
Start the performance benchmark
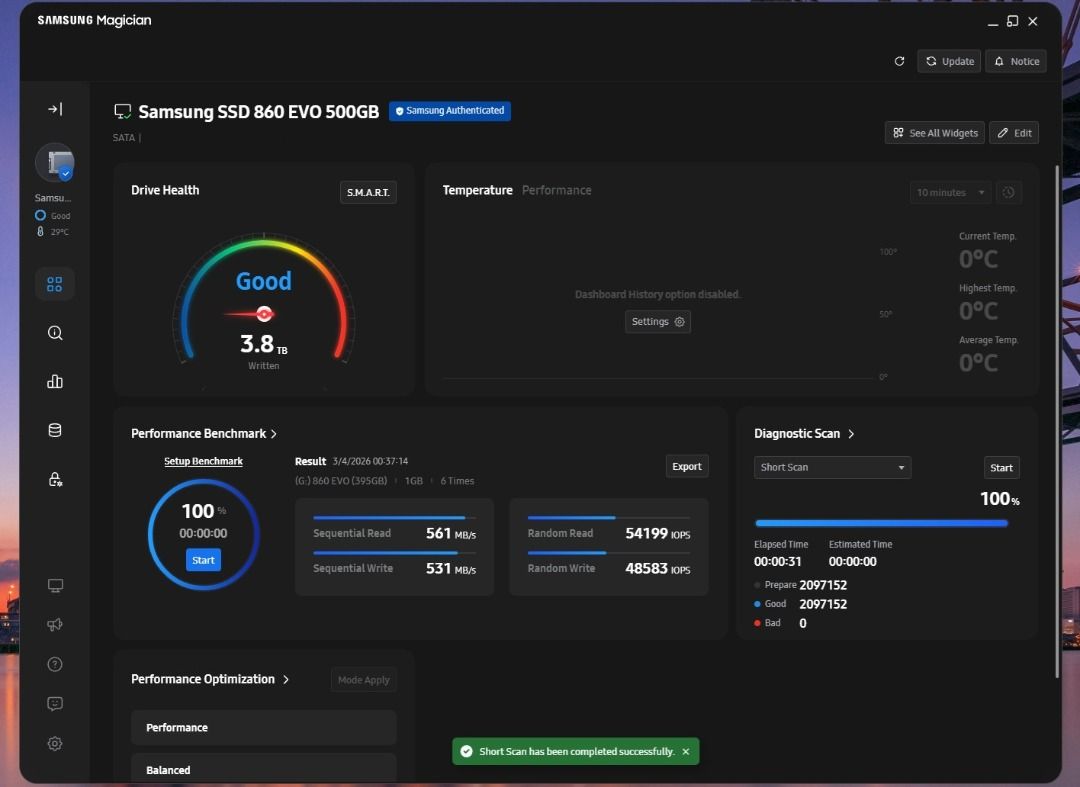point(203,560)
